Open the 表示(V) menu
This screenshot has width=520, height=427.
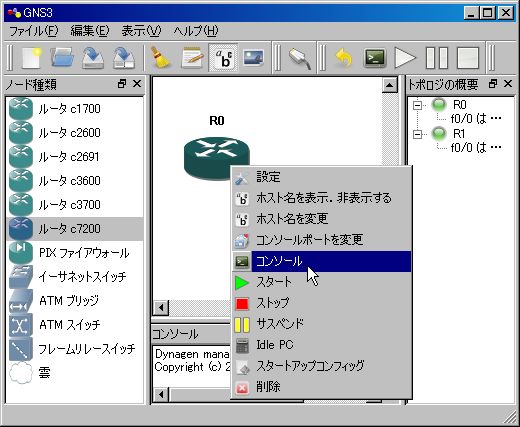(141, 31)
